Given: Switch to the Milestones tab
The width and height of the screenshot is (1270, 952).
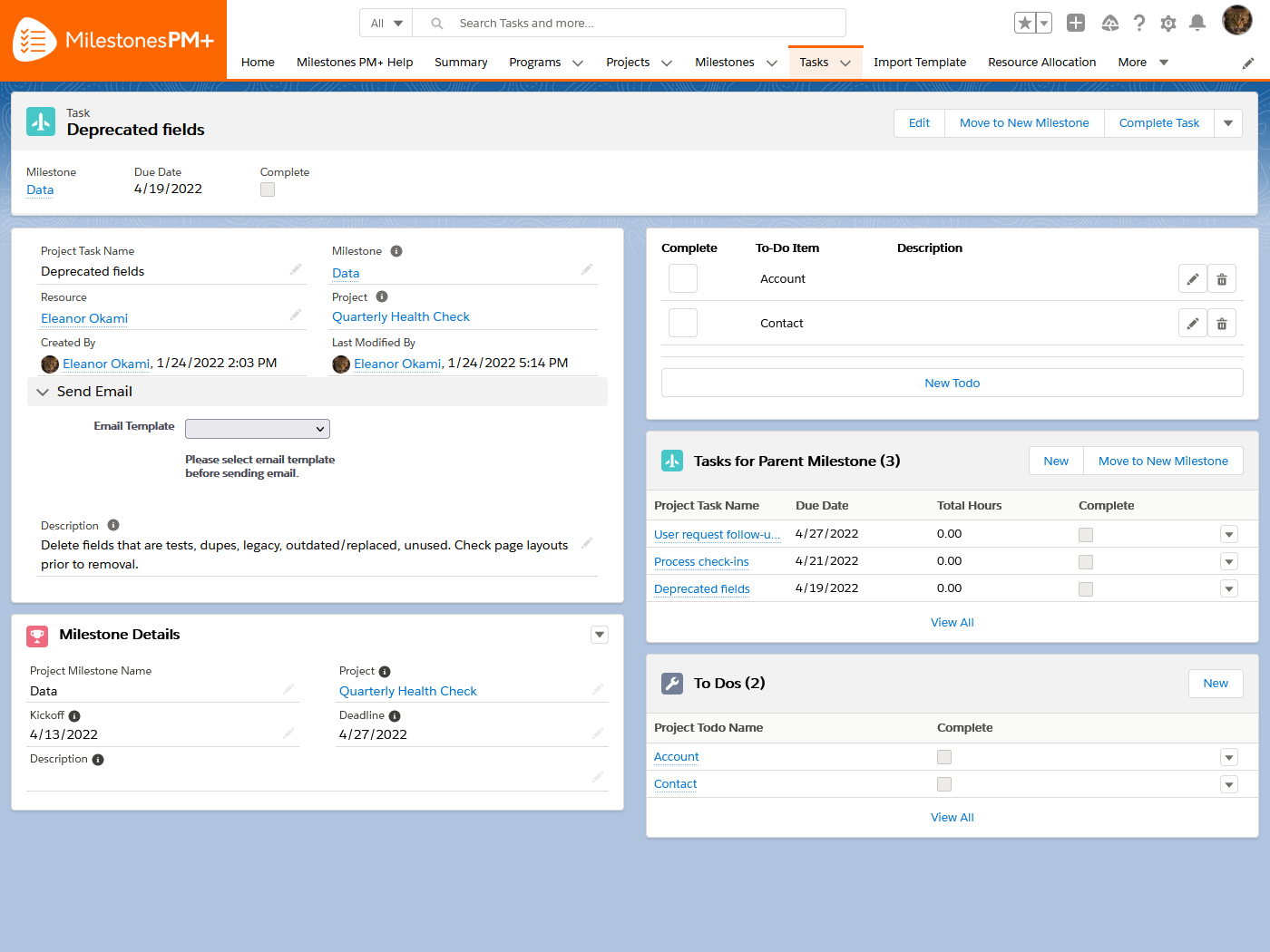Looking at the screenshot, I should point(725,62).
